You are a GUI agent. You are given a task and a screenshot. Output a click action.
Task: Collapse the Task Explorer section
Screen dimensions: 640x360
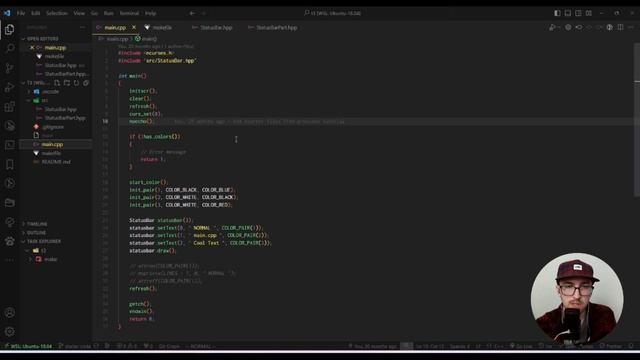pos(43,242)
